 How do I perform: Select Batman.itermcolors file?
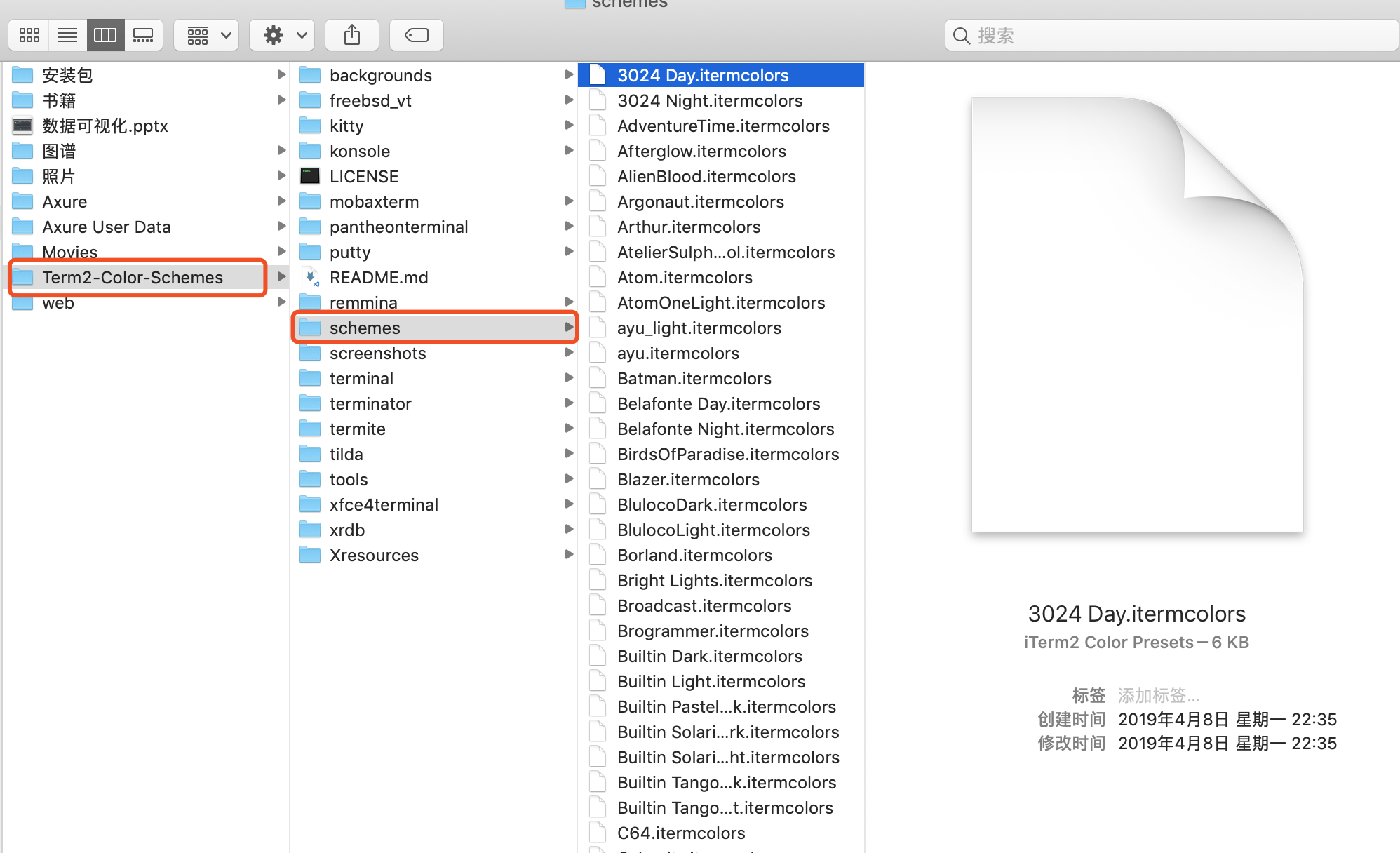pos(694,378)
